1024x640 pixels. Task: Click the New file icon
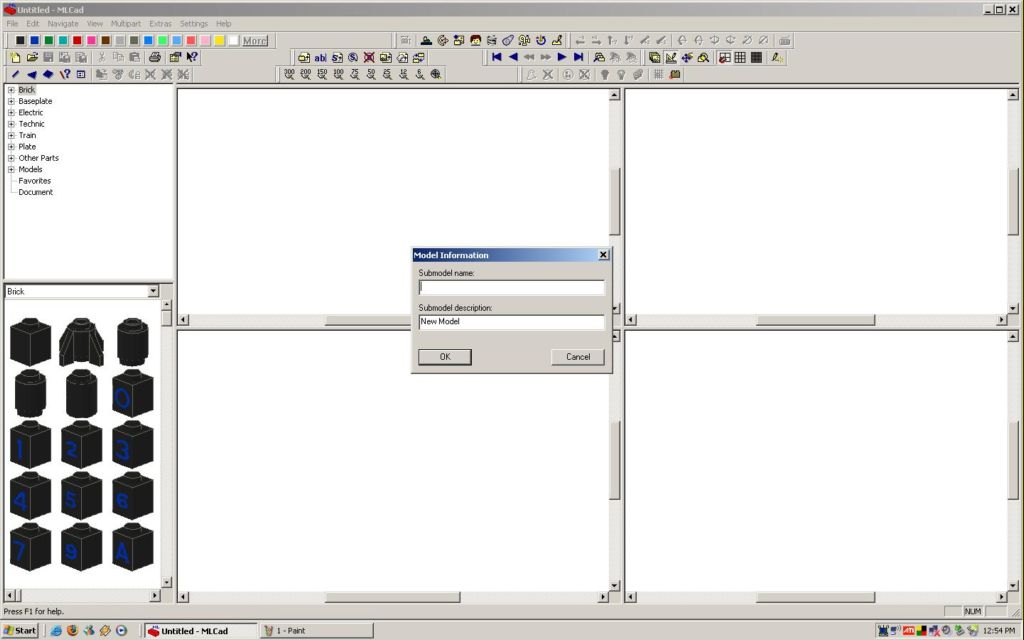pos(15,58)
